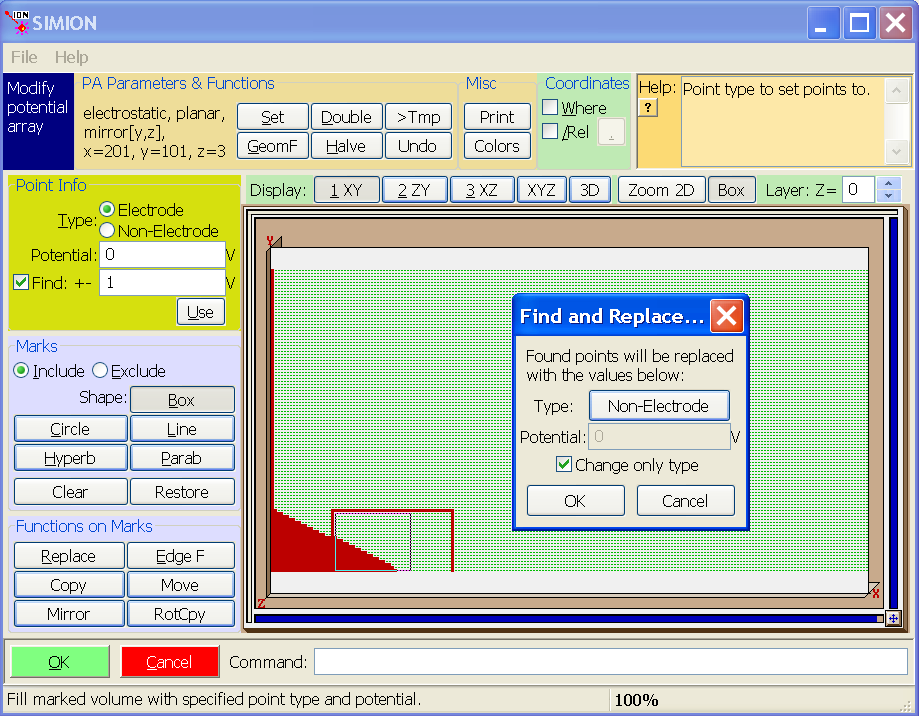Switch display to 2 ZY view
Image resolution: width=919 pixels, height=716 pixels.
coord(414,190)
